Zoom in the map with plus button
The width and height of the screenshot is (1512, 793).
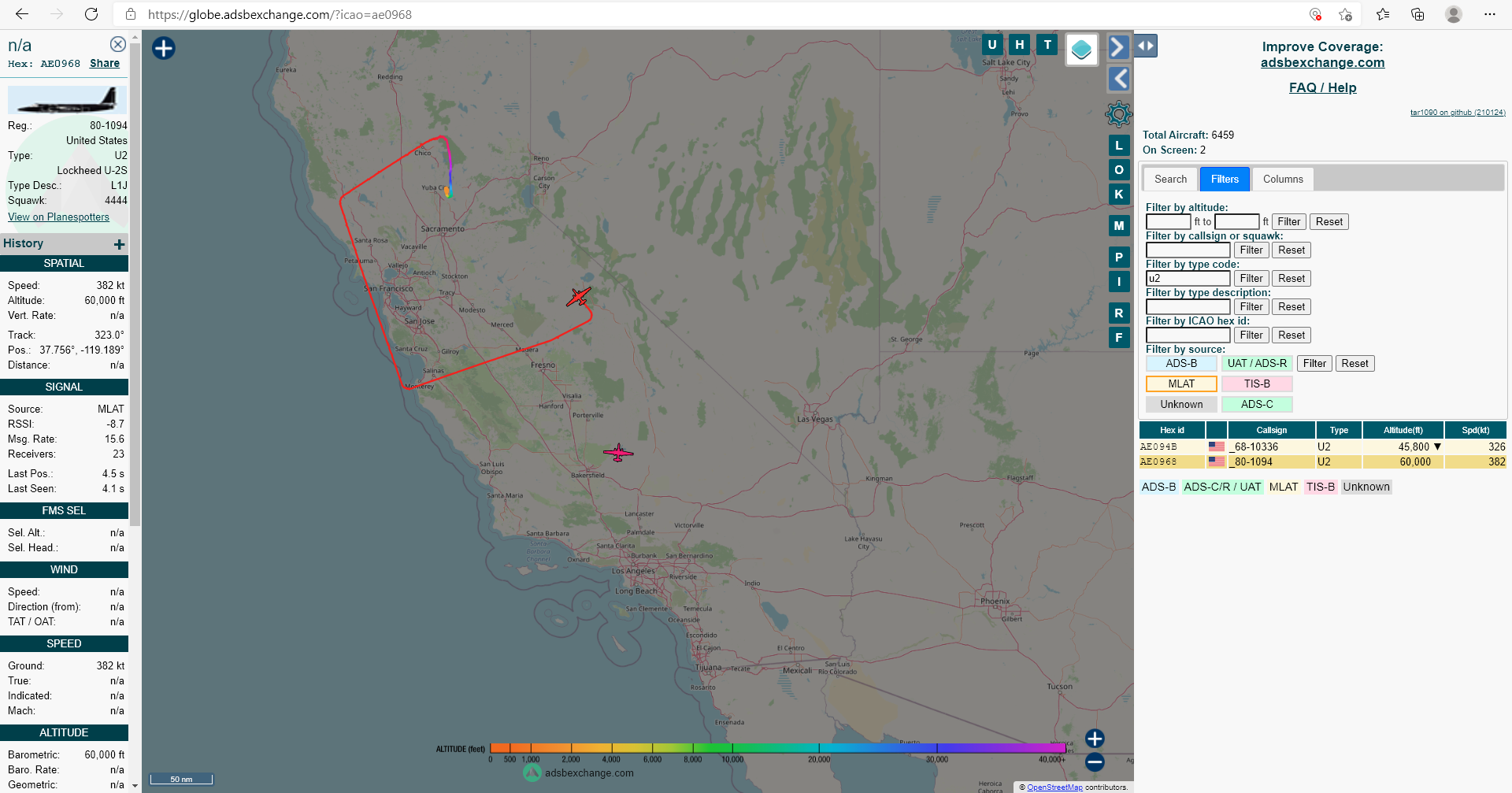point(1095,738)
